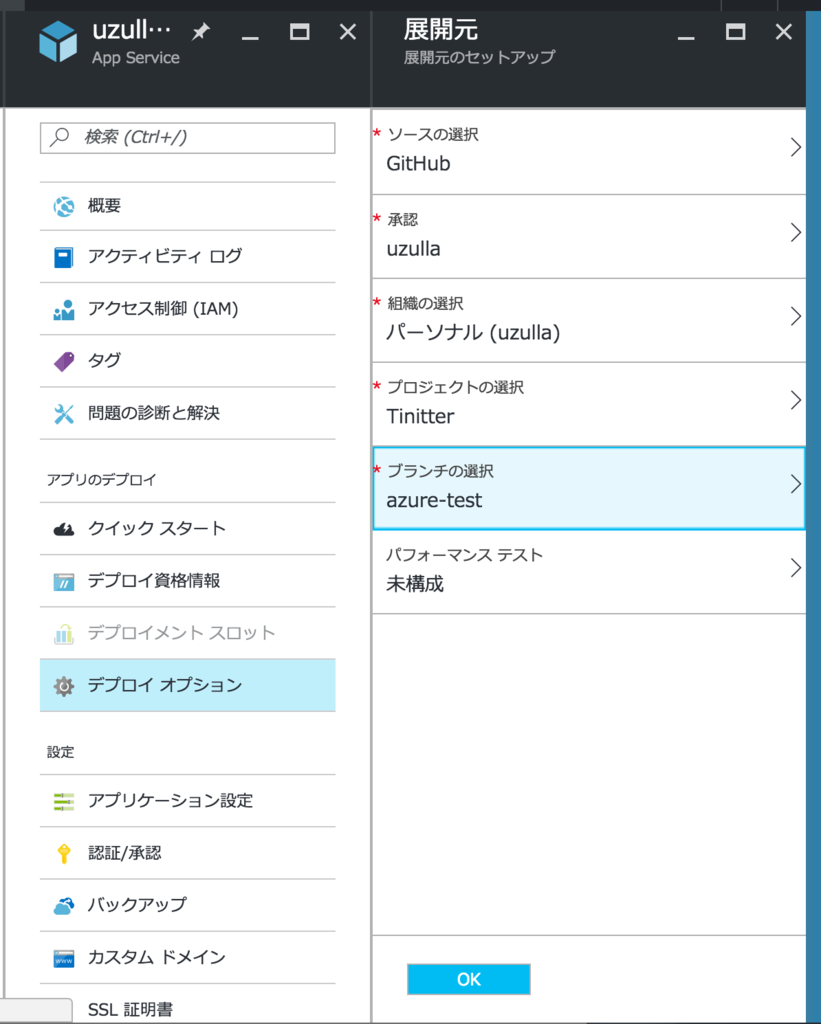Open アプリケーション設定

(x=187, y=801)
